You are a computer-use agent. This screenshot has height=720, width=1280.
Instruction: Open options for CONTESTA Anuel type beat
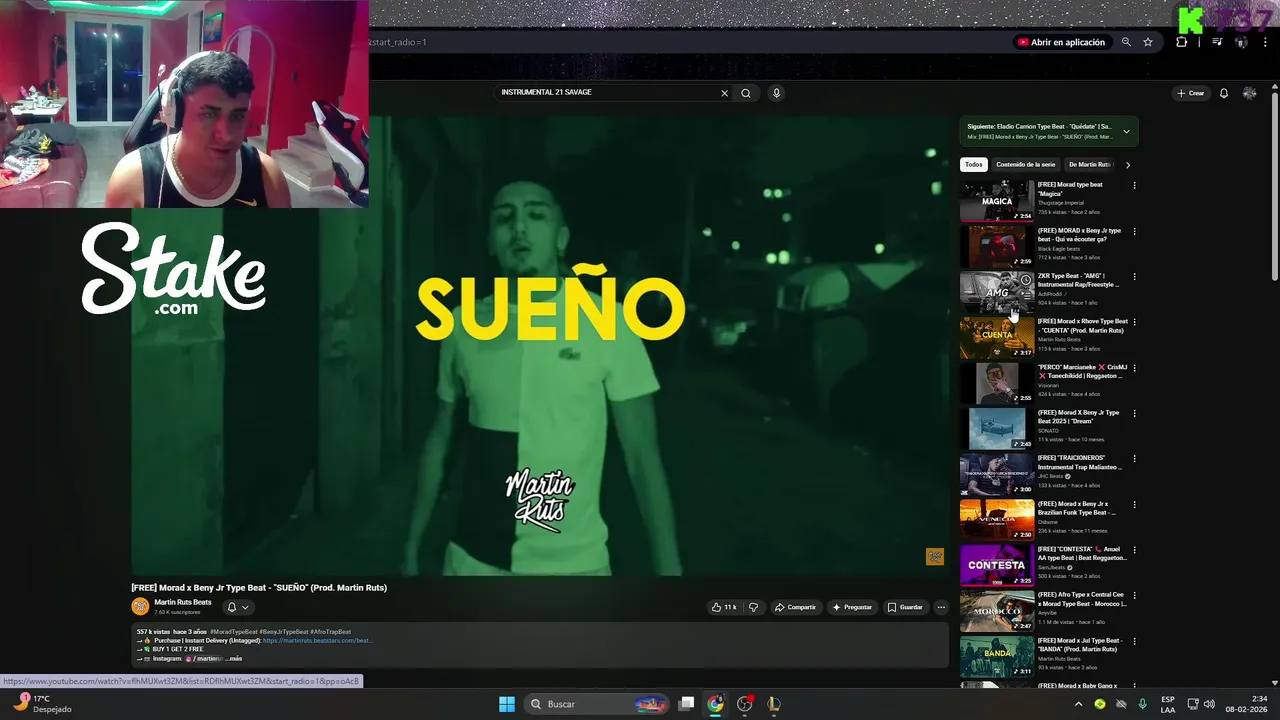coord(1134,550)
